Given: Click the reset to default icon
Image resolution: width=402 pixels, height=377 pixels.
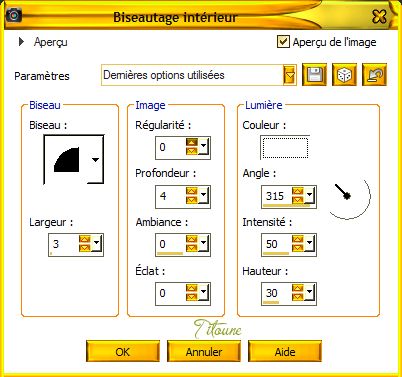Looking at the screenshot, I should [374, 74].
